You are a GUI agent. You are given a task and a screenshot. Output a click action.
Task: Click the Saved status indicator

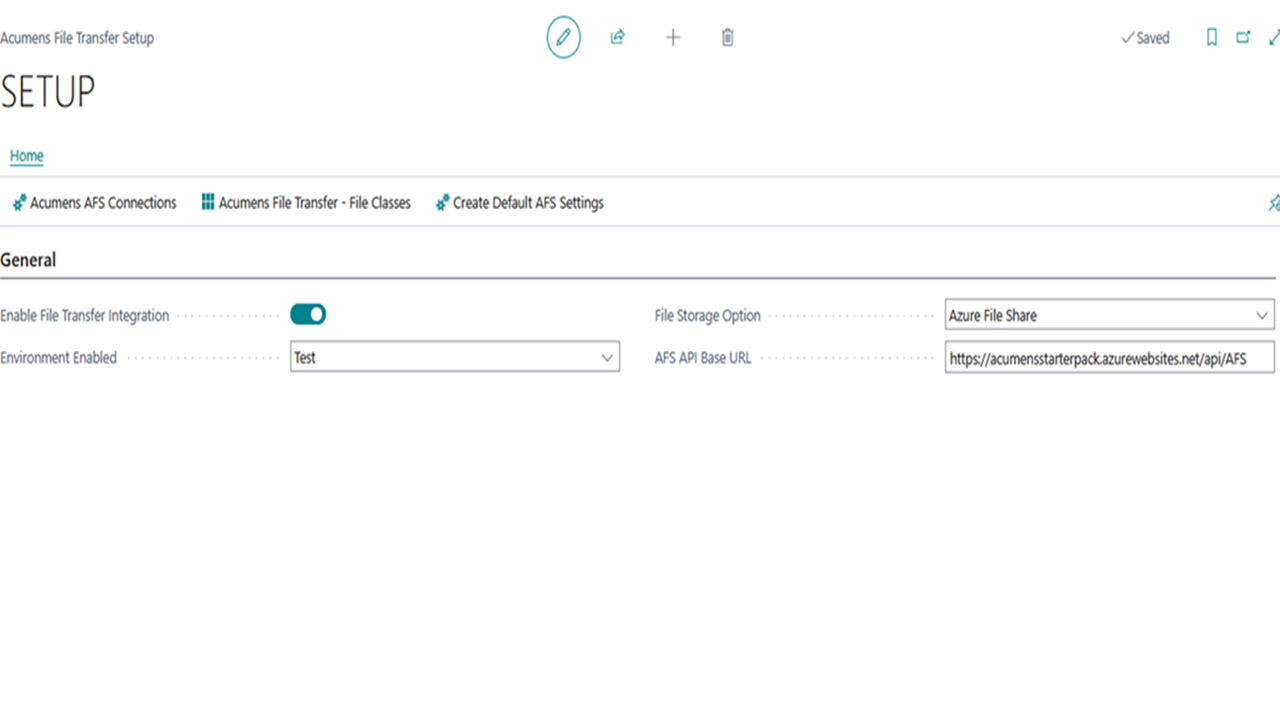click(1145, 38)
